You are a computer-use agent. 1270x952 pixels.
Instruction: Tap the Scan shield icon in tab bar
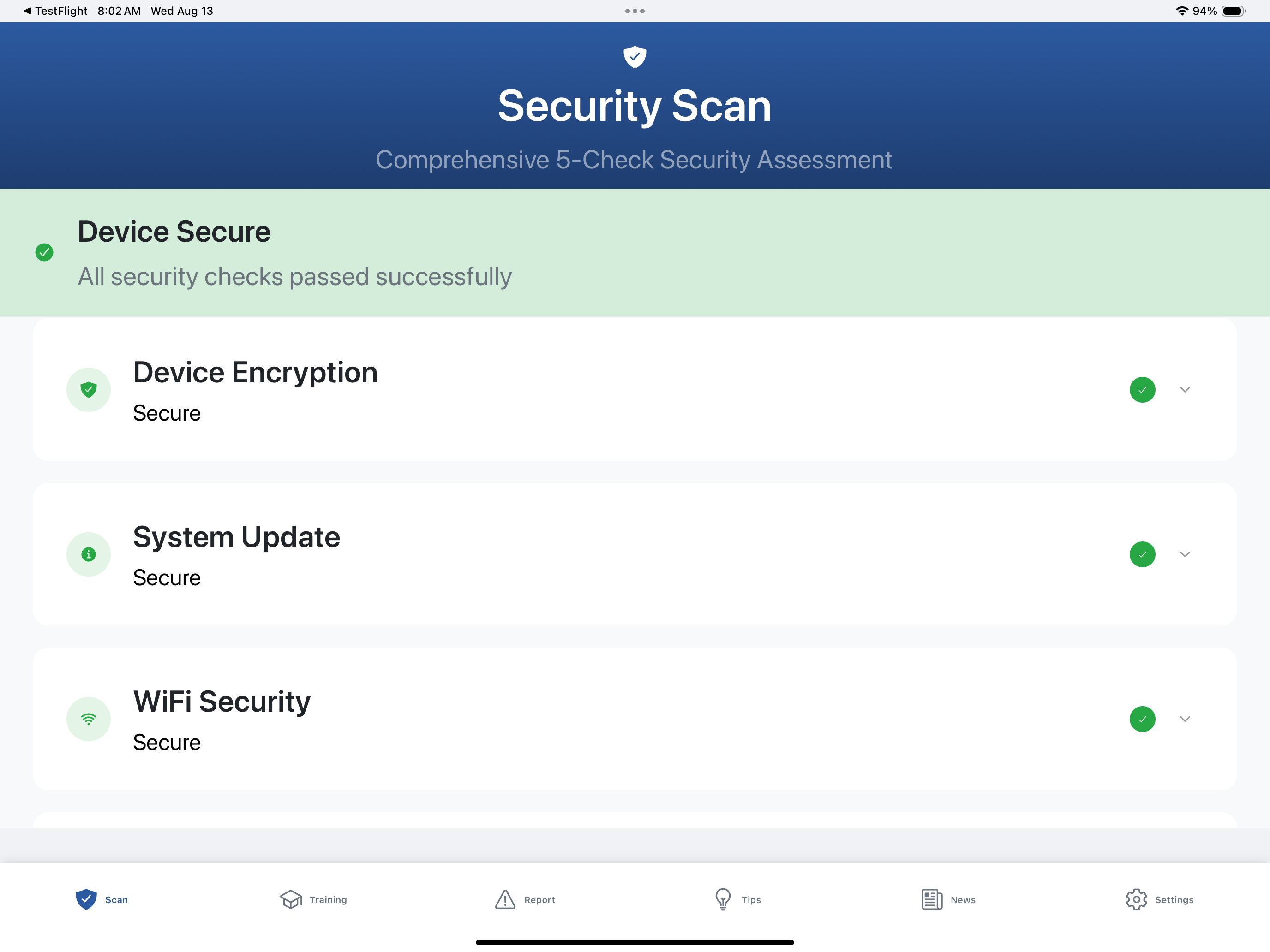click(86, 899)
